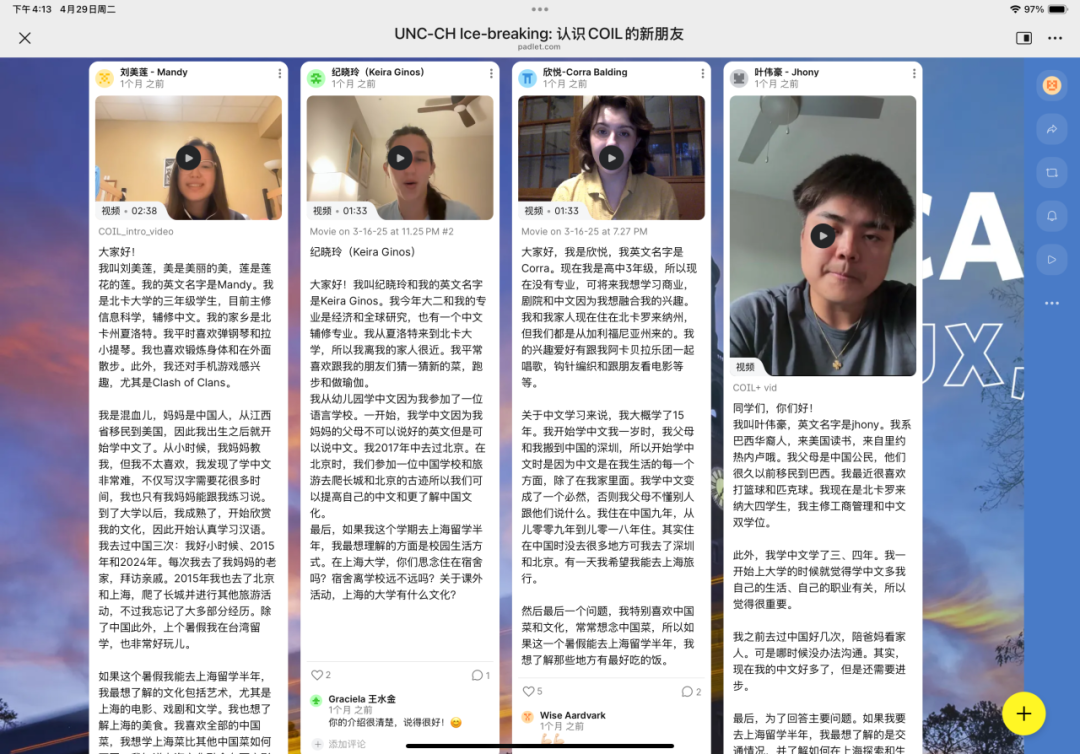This screenshot has width=1080, height=754.
Task: Click the title UNC-CH Ice-breaking
Action: 539,33
